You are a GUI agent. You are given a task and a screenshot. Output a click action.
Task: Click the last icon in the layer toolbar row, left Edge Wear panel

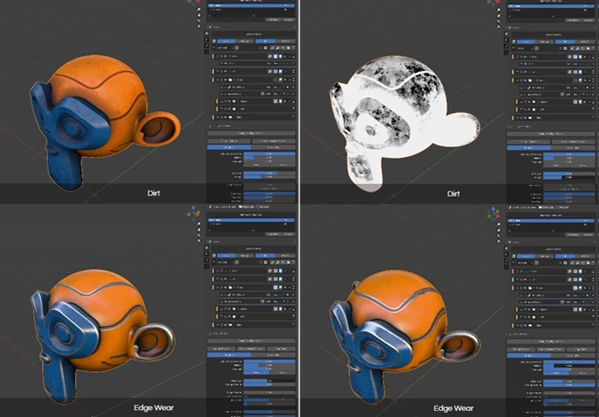tap(292, 262)
